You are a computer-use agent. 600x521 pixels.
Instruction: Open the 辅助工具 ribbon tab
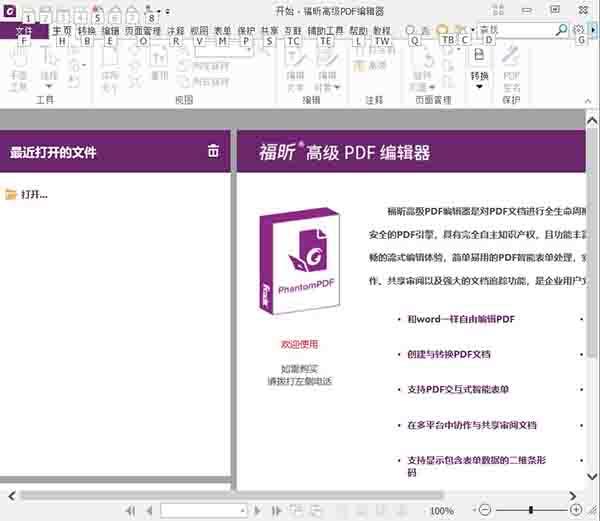(x=325, y=31)
